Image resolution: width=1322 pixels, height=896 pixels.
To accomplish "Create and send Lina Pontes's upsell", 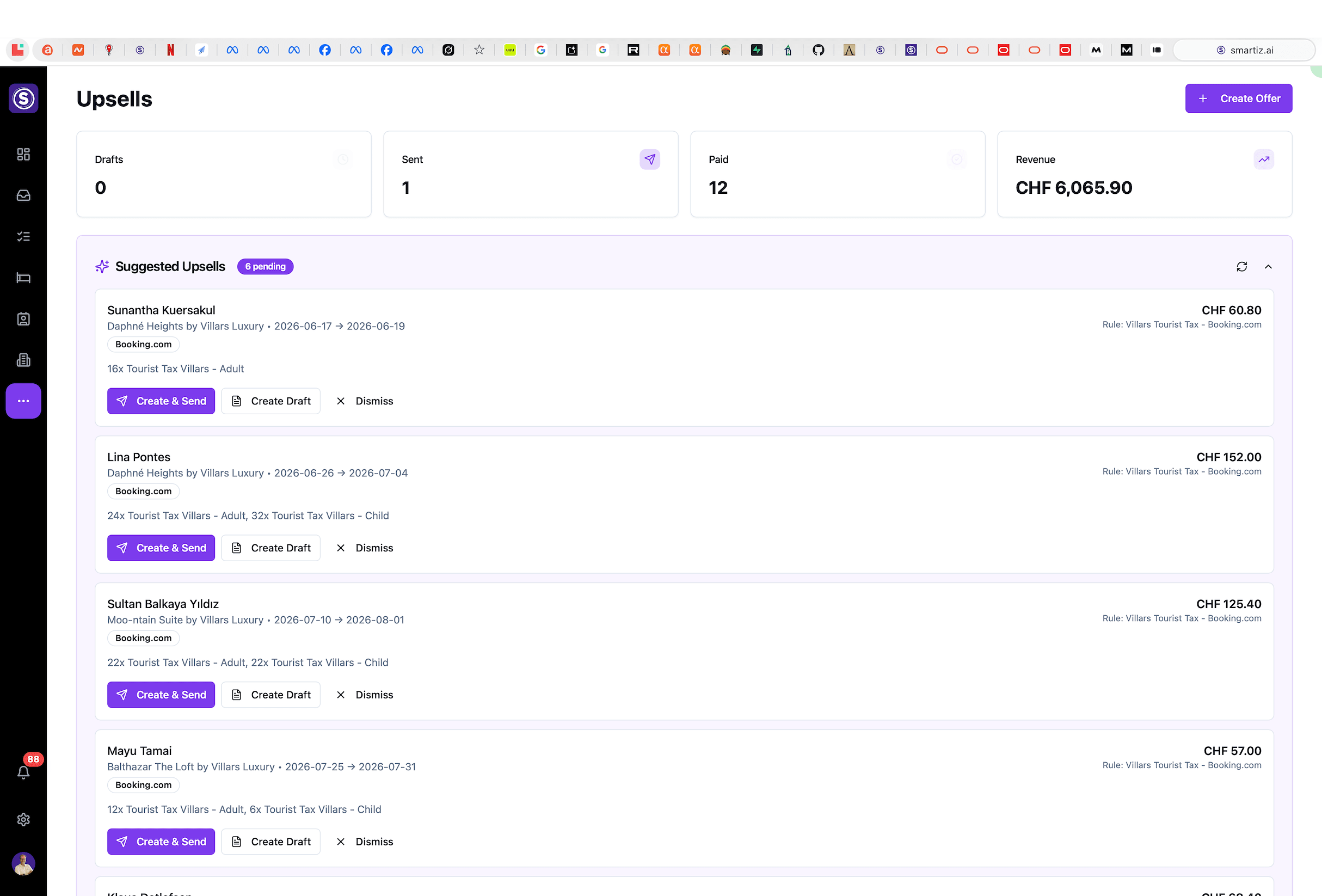I will pyautogui.click(x=161, y=548).
